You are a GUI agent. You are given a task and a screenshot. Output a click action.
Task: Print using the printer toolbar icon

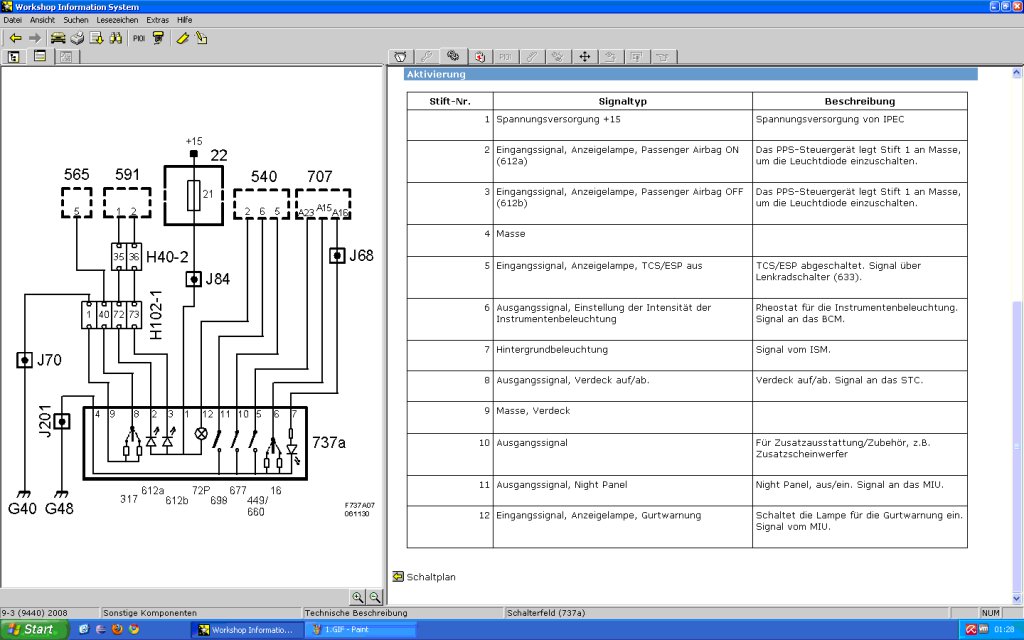pos(77,39)
